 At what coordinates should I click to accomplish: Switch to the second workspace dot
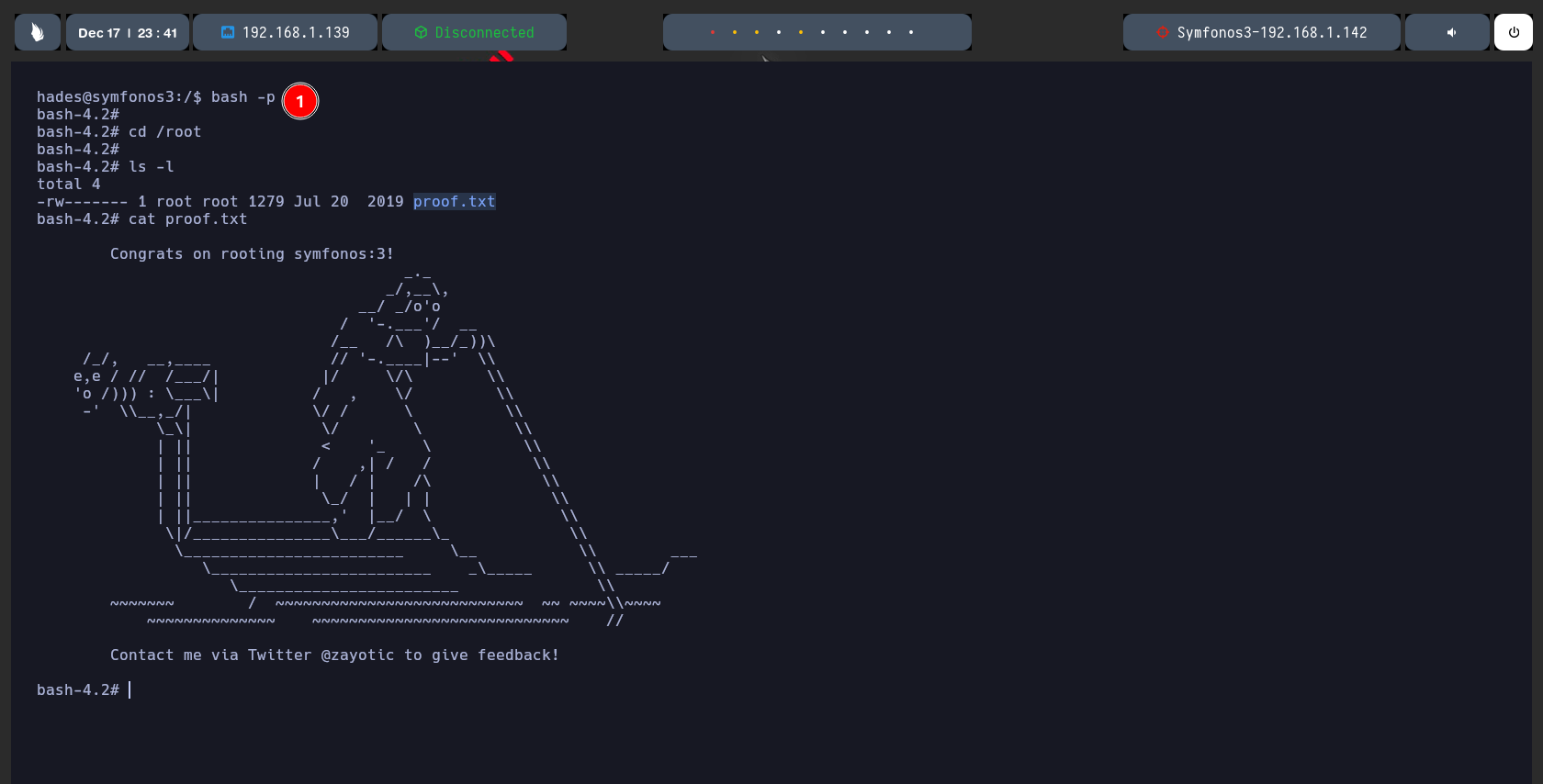(x=735, y=32)
